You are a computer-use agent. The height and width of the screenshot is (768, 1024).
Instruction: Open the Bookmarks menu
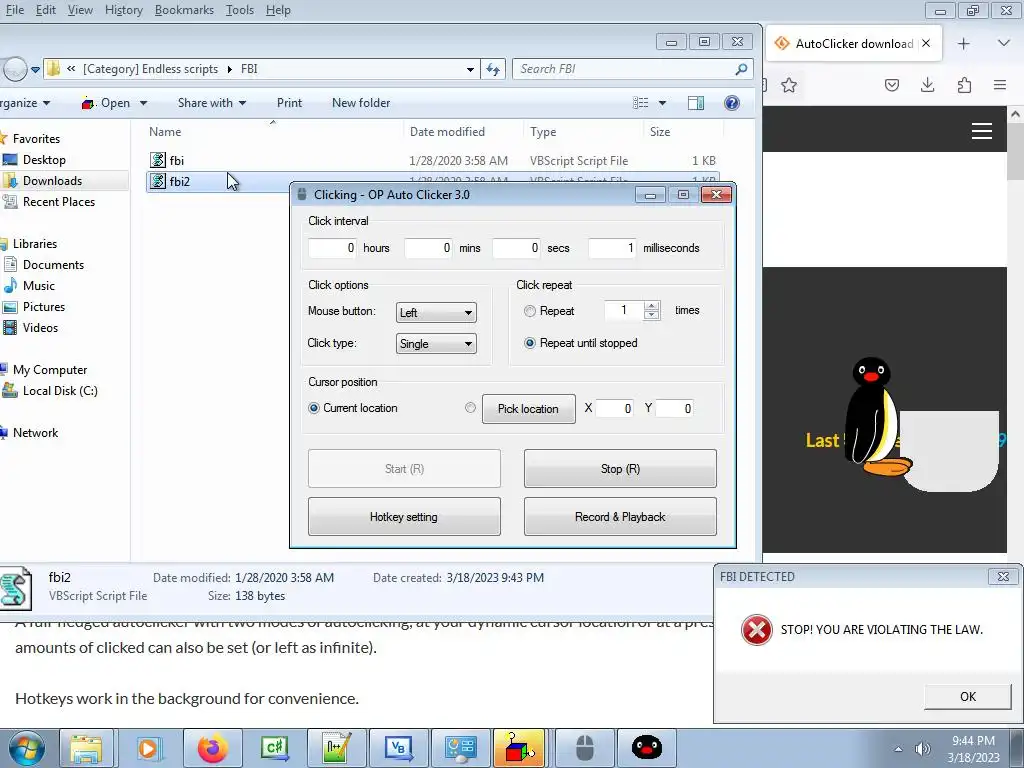point(184,10)
